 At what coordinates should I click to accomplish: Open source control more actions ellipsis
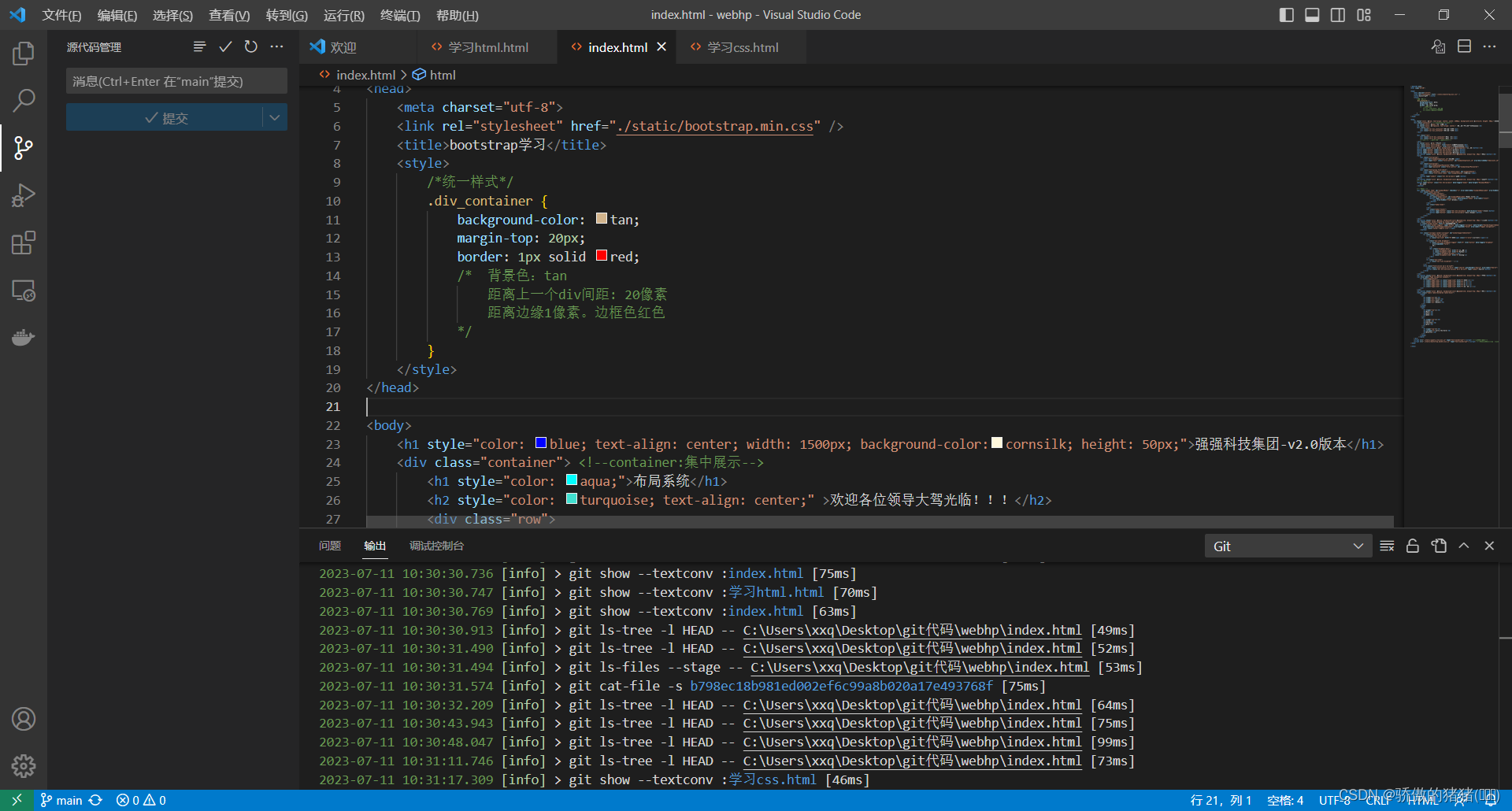click(276, 47)
